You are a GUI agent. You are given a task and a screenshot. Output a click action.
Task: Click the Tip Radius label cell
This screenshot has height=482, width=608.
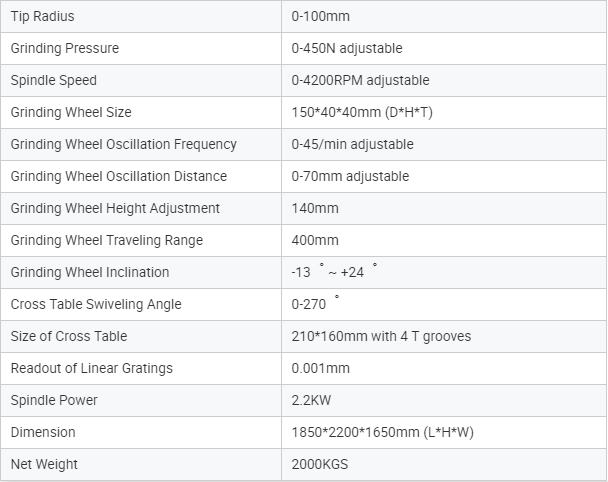pyautogui.click(x=43, y=16)
